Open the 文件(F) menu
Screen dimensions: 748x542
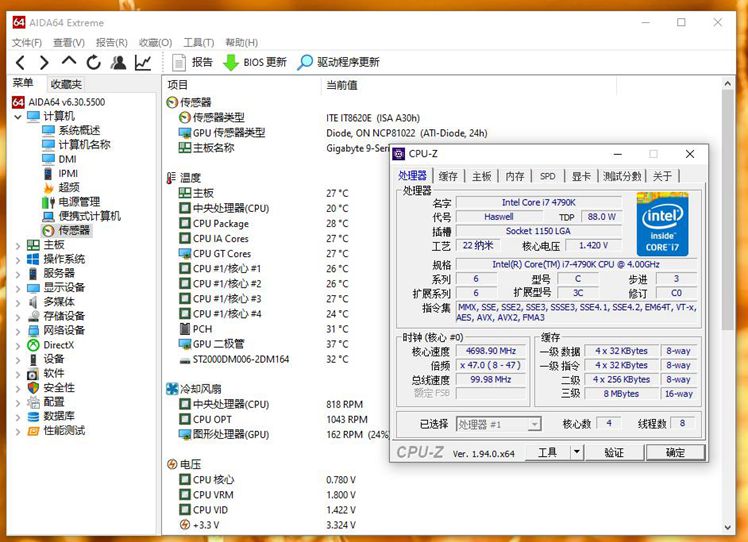[27, 42]
